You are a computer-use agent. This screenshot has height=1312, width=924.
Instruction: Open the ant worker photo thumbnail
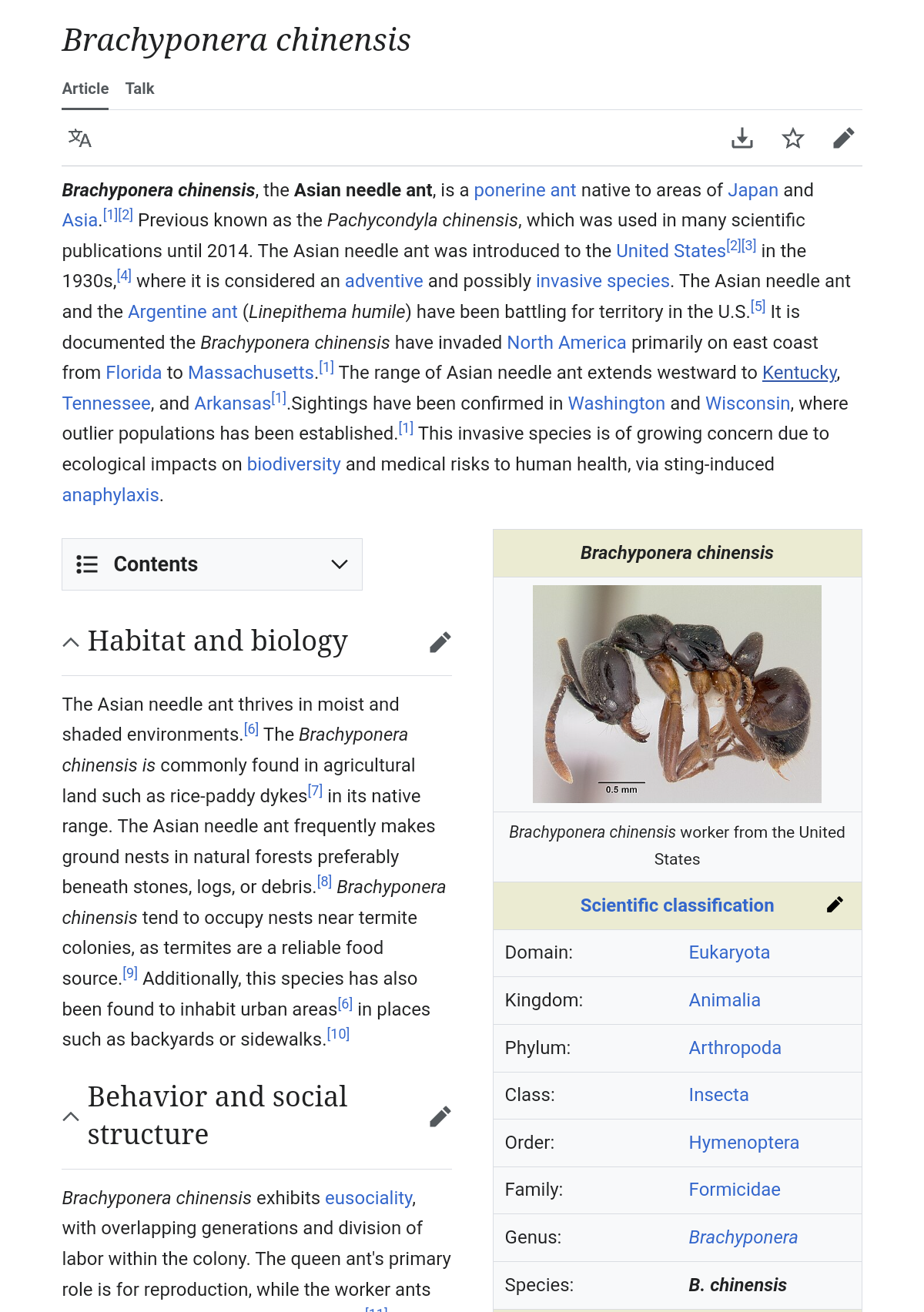pos(677,694)
